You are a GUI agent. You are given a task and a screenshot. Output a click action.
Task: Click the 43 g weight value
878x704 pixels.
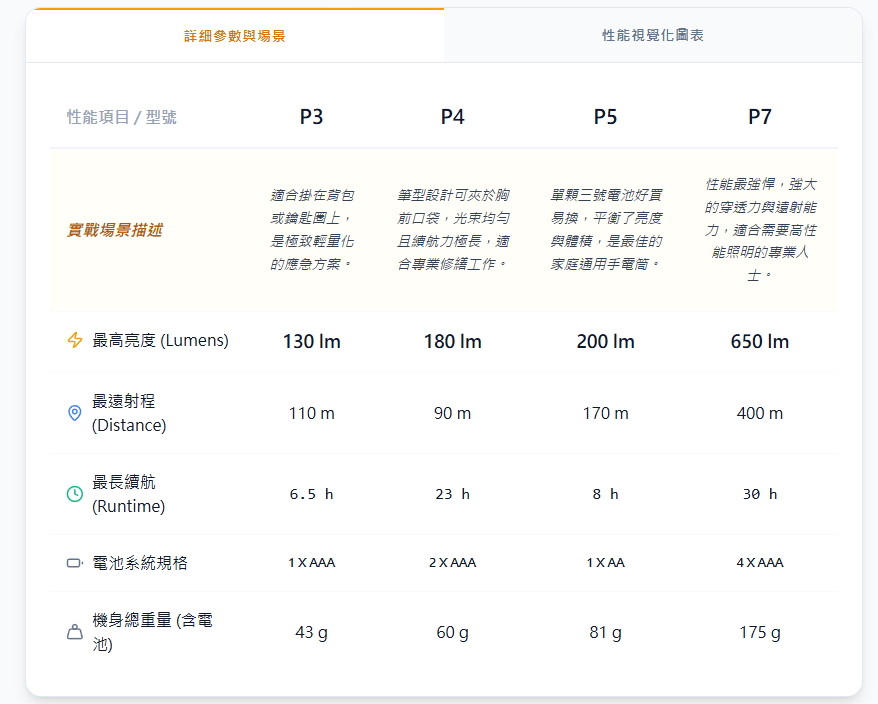click(x=311, y=632)
